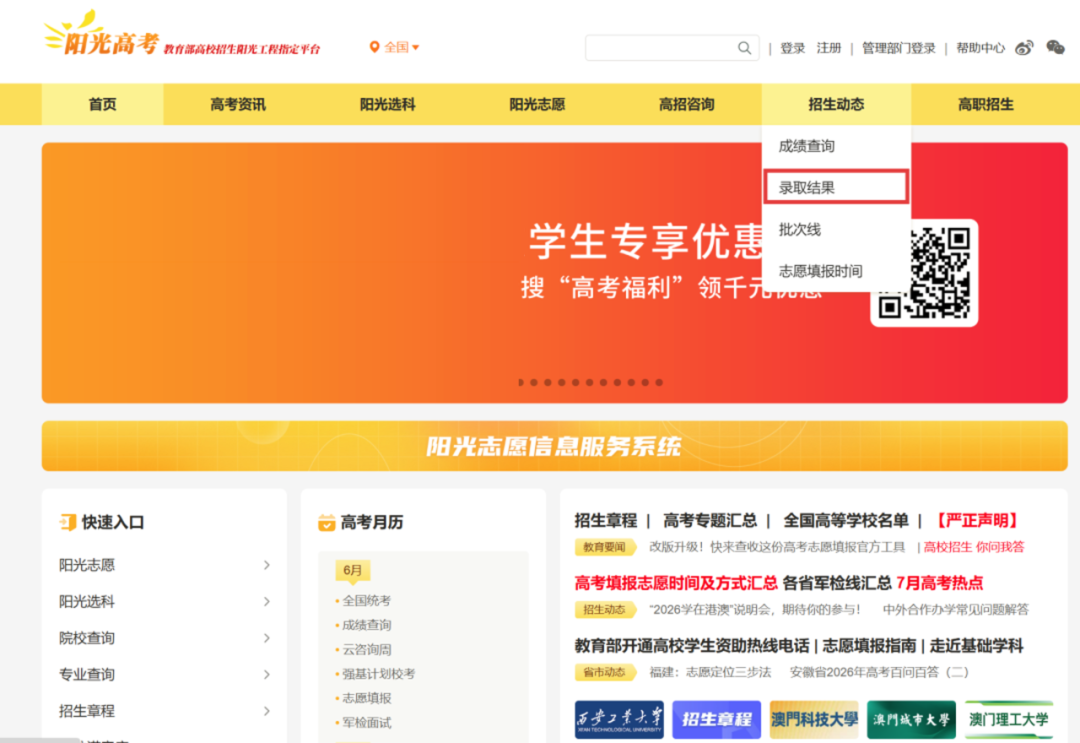Click 高考填报志愿时间及方式汇总 headline
This screenshot has height=743, width=1080.
click(676, 583)
